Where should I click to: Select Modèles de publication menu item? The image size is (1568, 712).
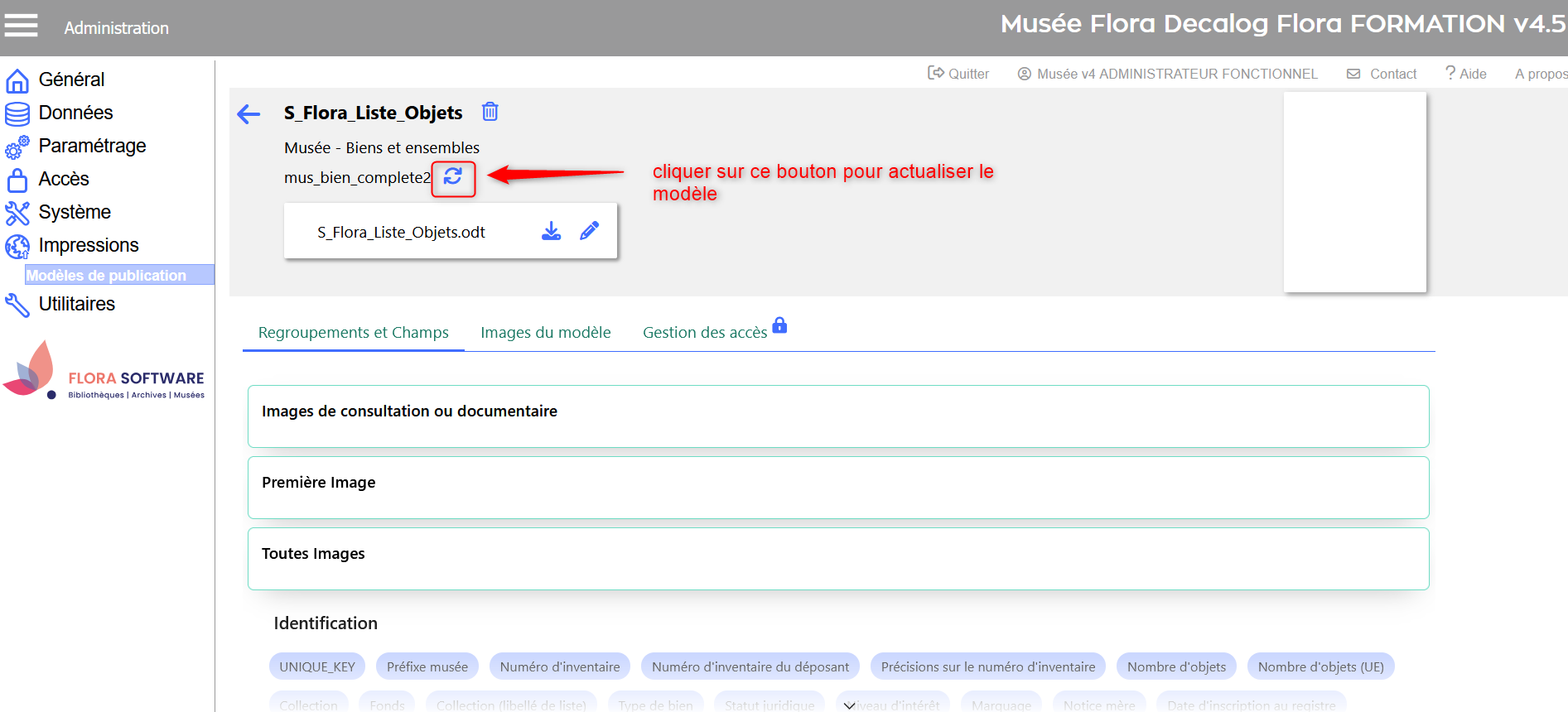coord(107,276)
